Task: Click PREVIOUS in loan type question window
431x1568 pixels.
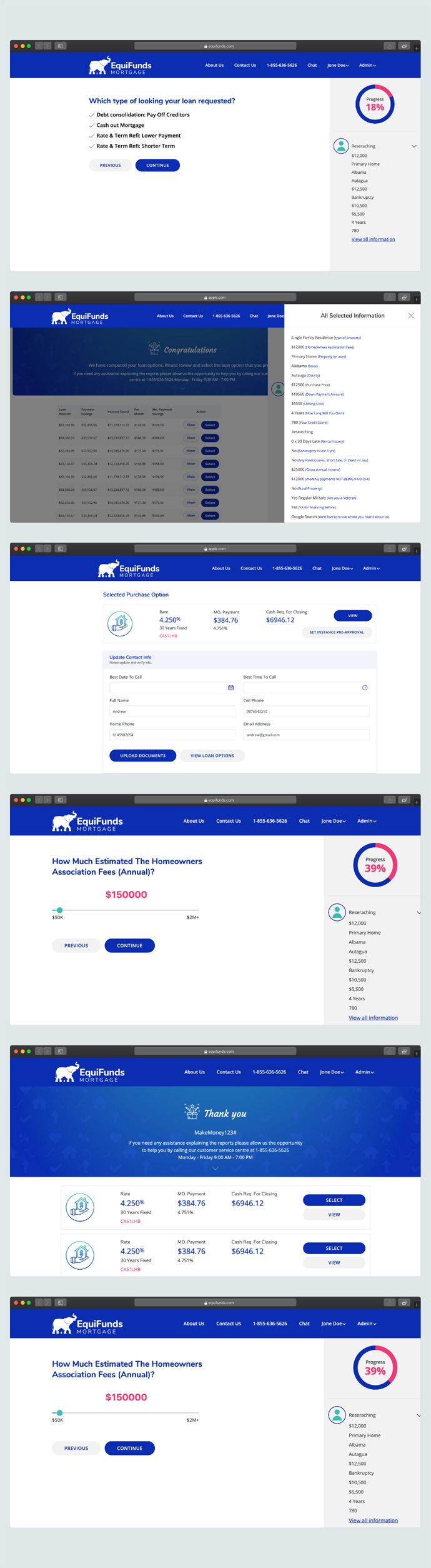Action: pyautogui.click(x=111, y=165)
